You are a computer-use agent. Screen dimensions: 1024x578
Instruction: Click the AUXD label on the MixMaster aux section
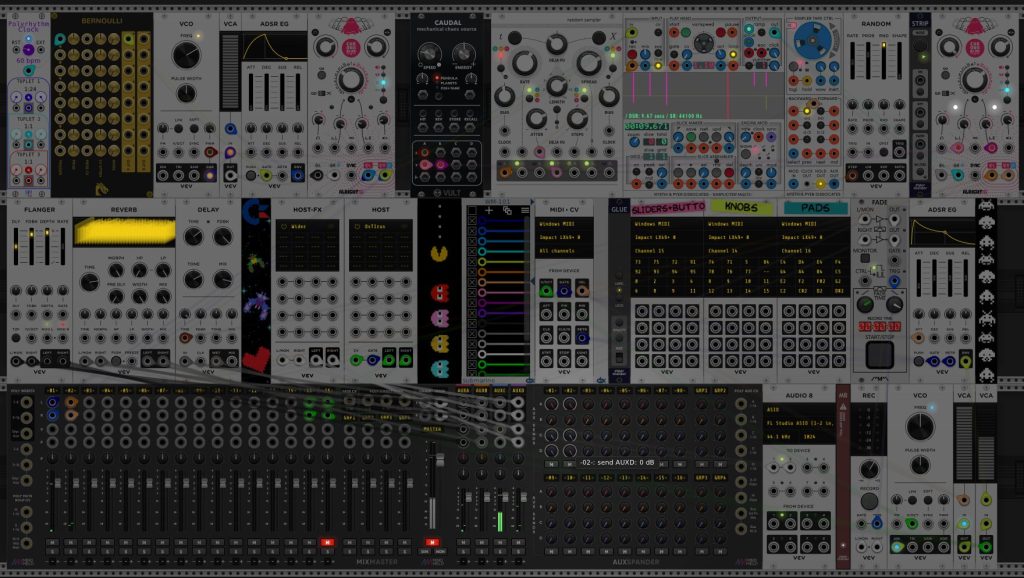click(x=518, y=391)
